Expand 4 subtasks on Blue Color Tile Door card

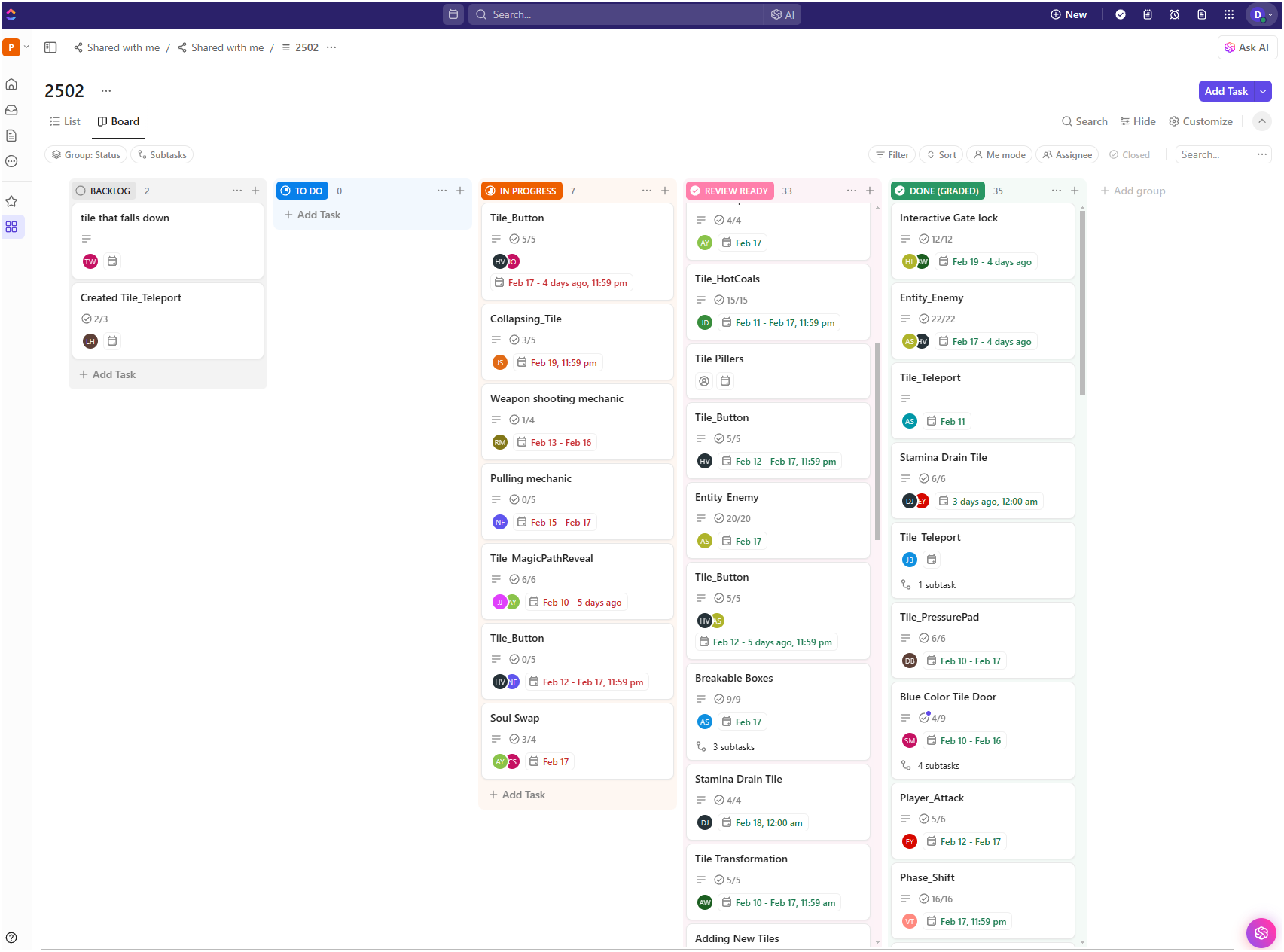point(930,766)
